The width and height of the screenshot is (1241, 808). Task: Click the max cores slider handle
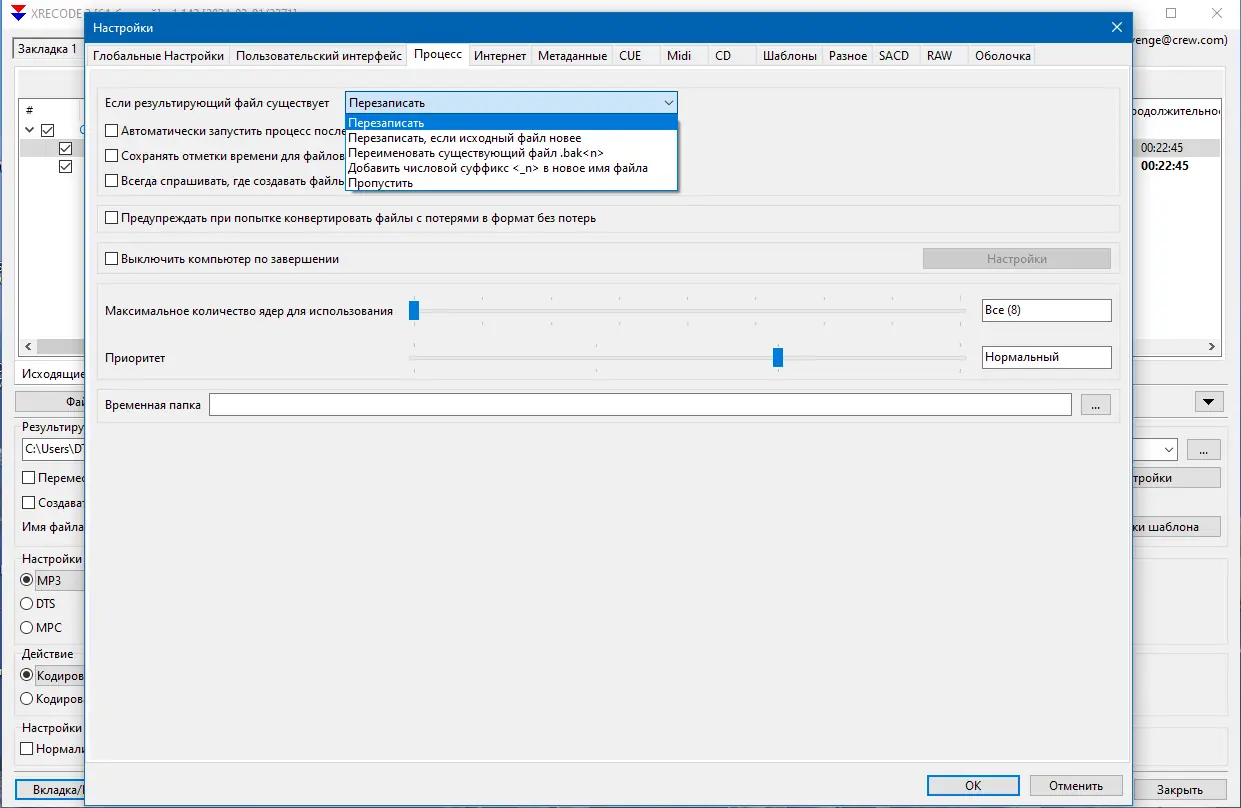[x=413, y=310]
